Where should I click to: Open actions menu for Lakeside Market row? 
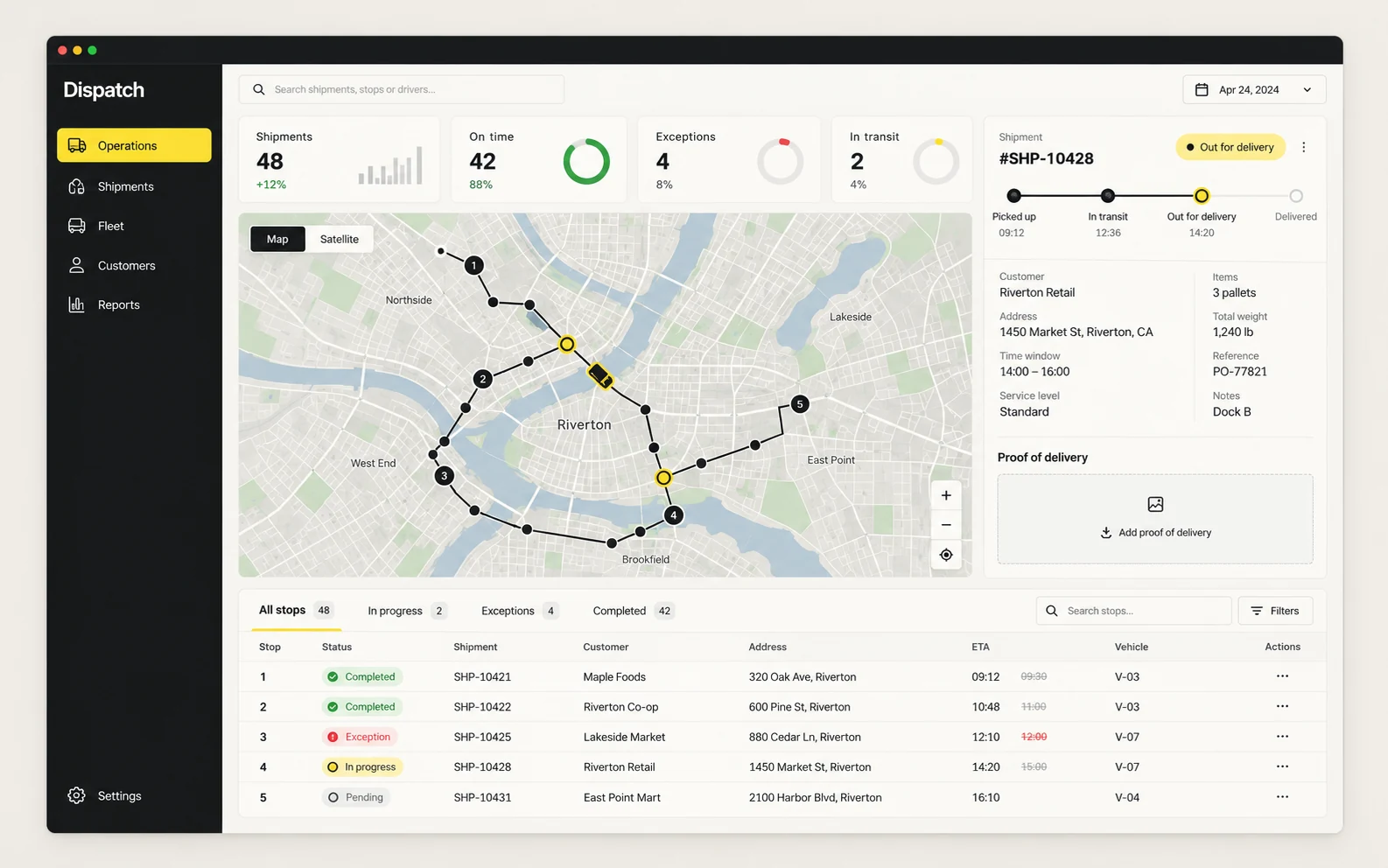[1282, 737]
